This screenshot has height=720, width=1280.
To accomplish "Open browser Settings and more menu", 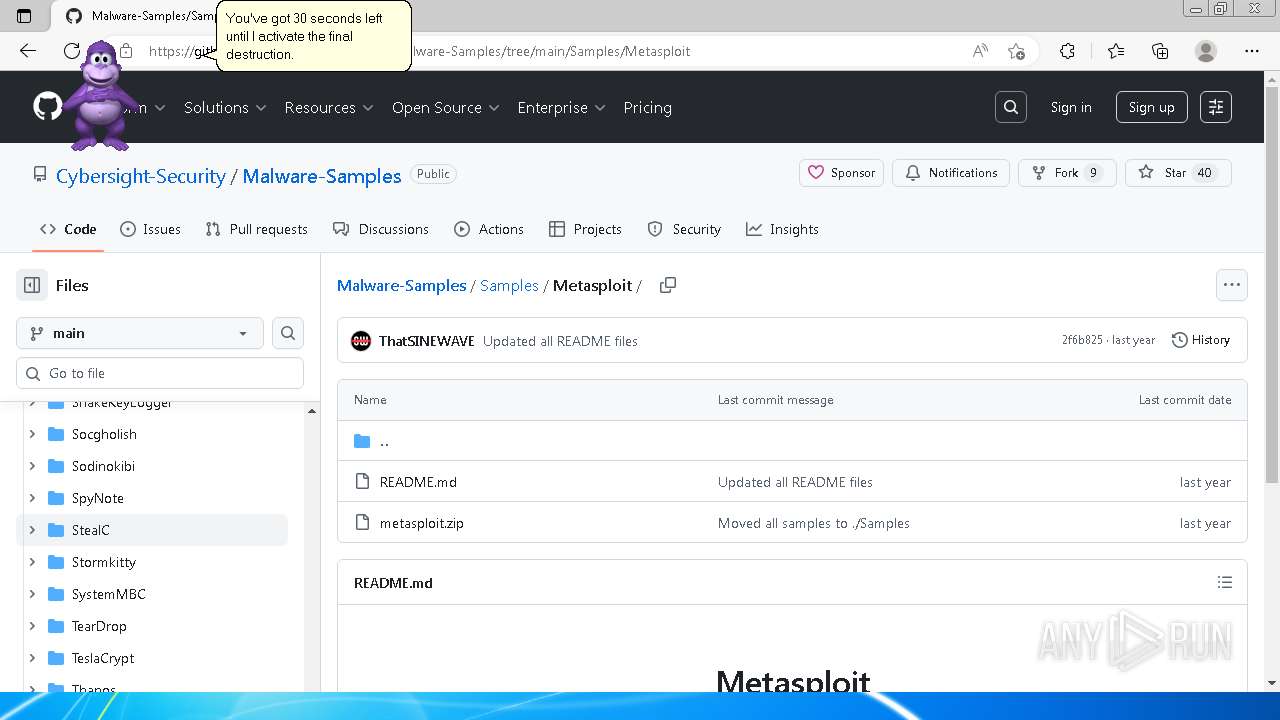I will [x=1252, y=51].
